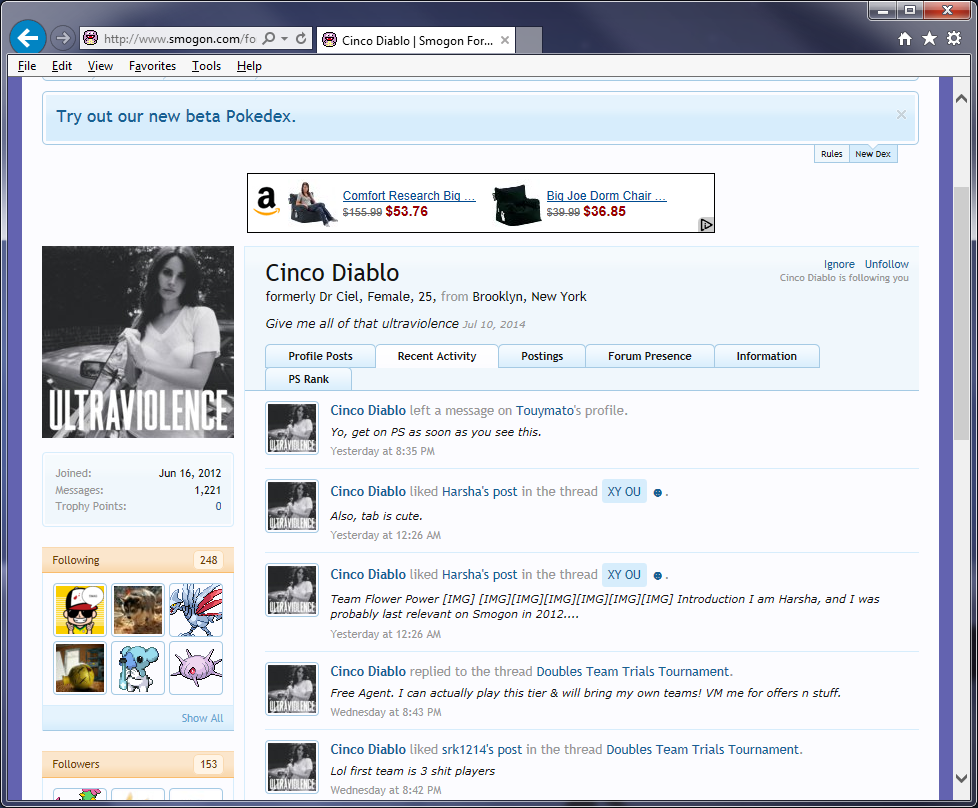Open Harsha's post link above 'Also, tab is cute'
The width and height of the screenshot is (978, 808).
480,492
